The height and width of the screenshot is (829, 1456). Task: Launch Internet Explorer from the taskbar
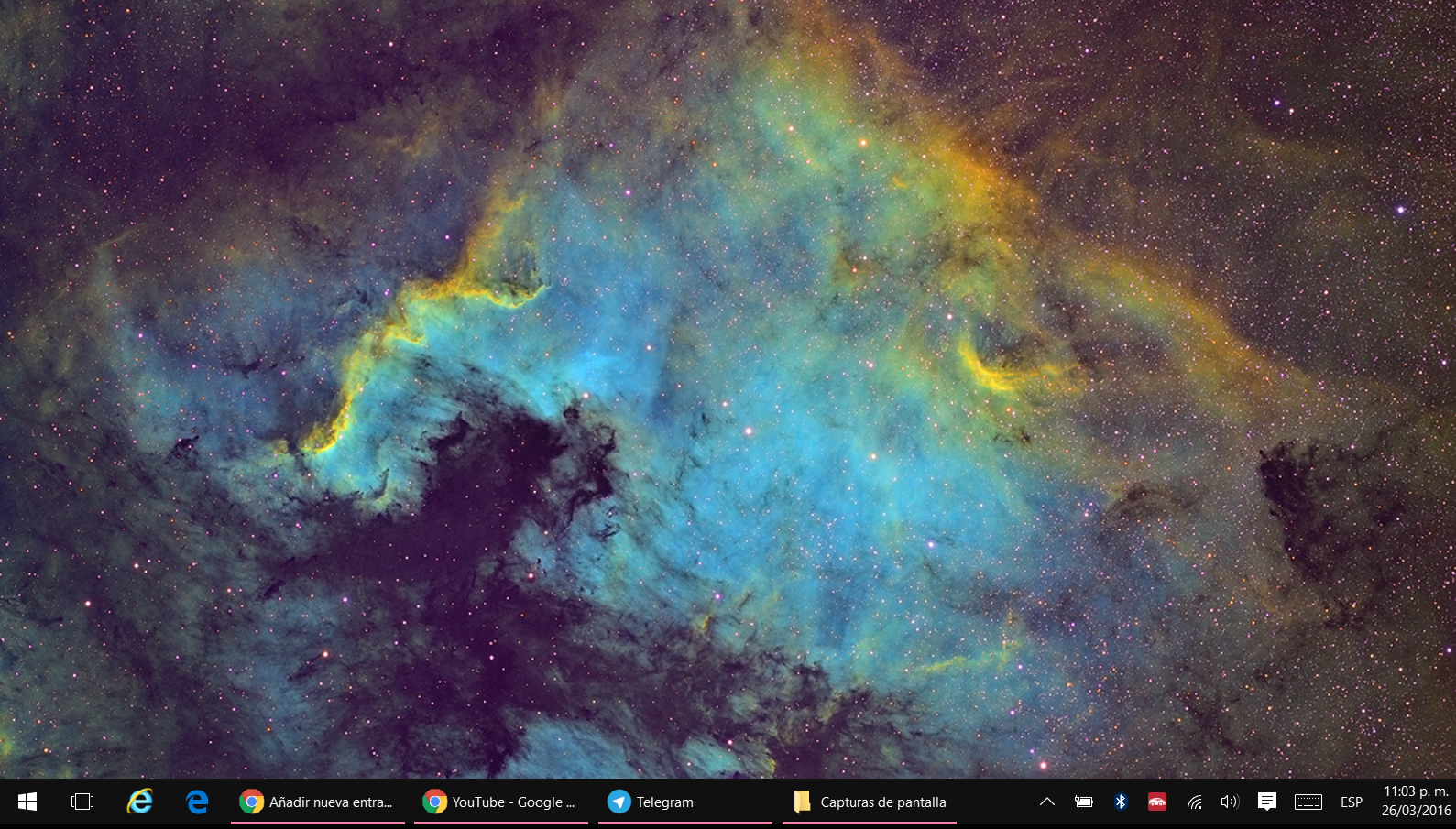(139, 802)
